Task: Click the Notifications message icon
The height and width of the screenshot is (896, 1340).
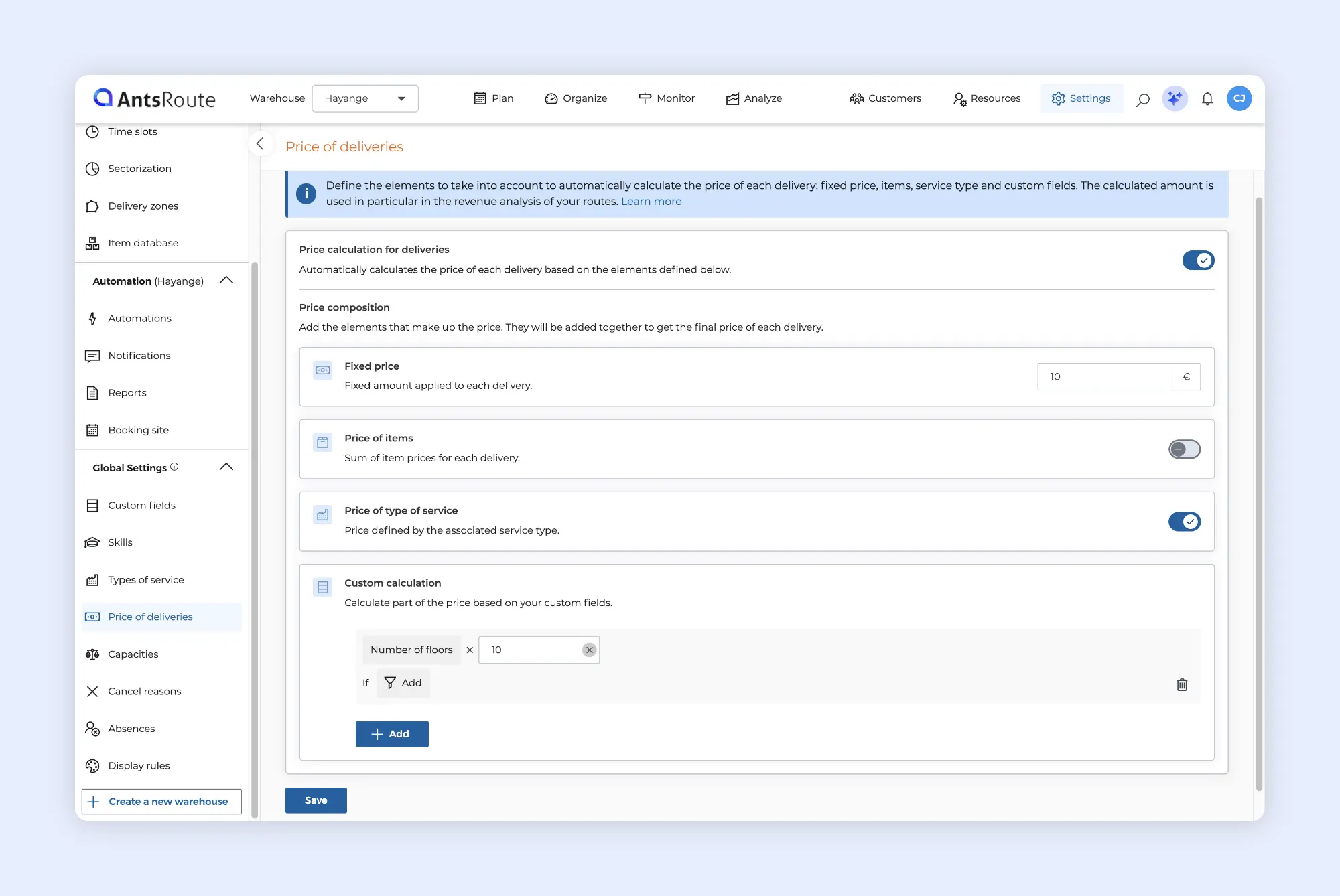Action: [x=92, y=356]
